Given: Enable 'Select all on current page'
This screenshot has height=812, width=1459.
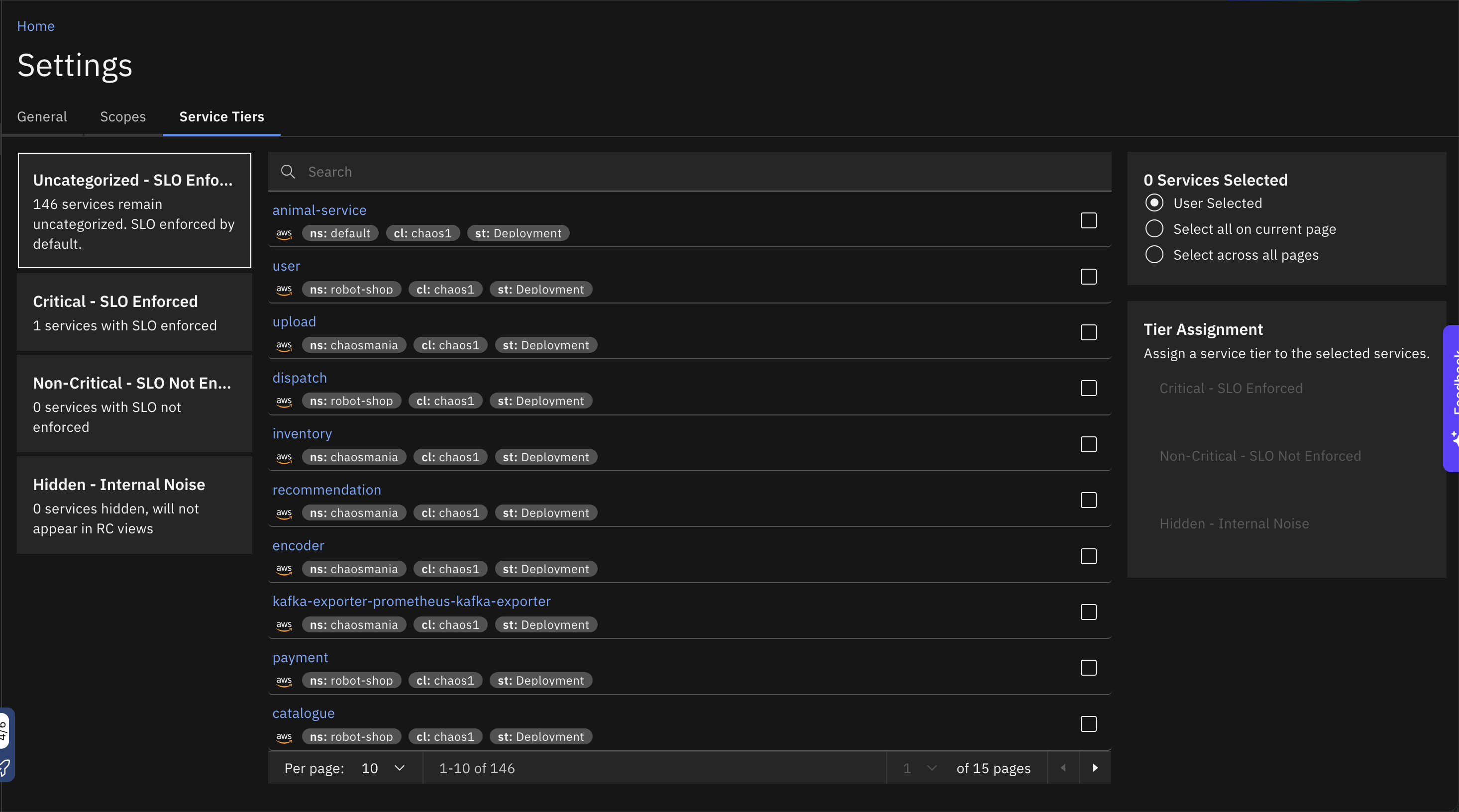Looking at the screenshot, I should 1155,229.
